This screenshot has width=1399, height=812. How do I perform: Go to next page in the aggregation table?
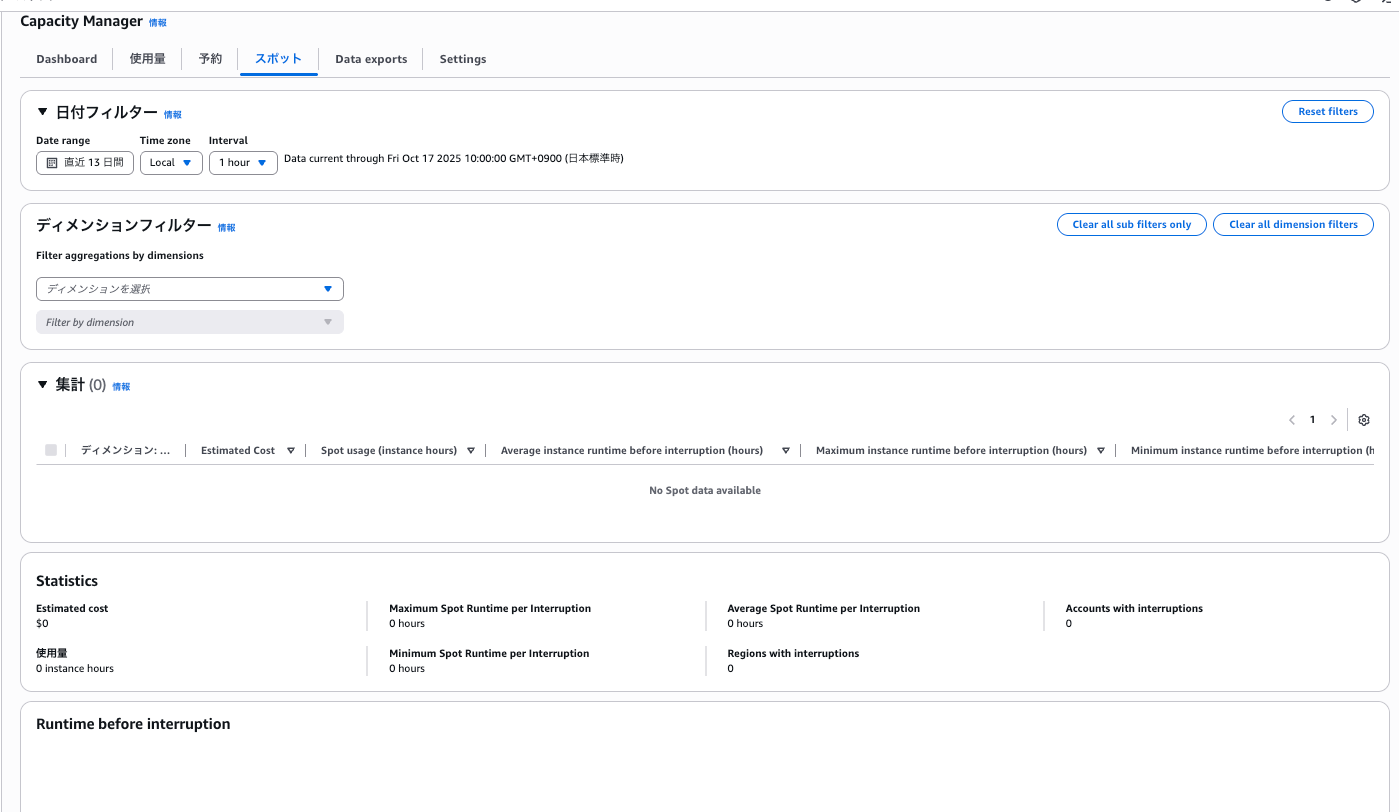click(x=1333, y=420)
